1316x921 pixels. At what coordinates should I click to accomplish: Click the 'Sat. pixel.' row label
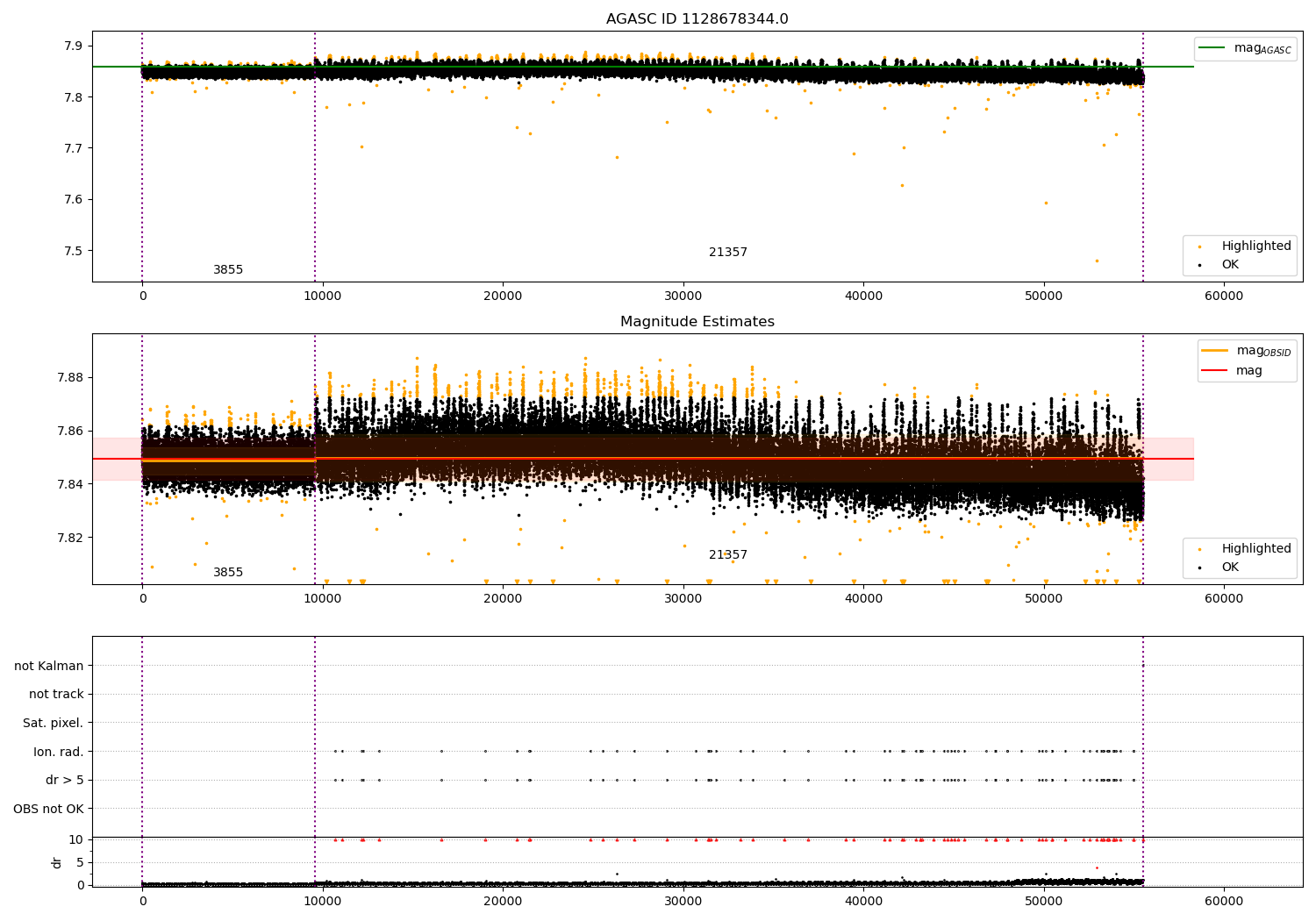54,723
